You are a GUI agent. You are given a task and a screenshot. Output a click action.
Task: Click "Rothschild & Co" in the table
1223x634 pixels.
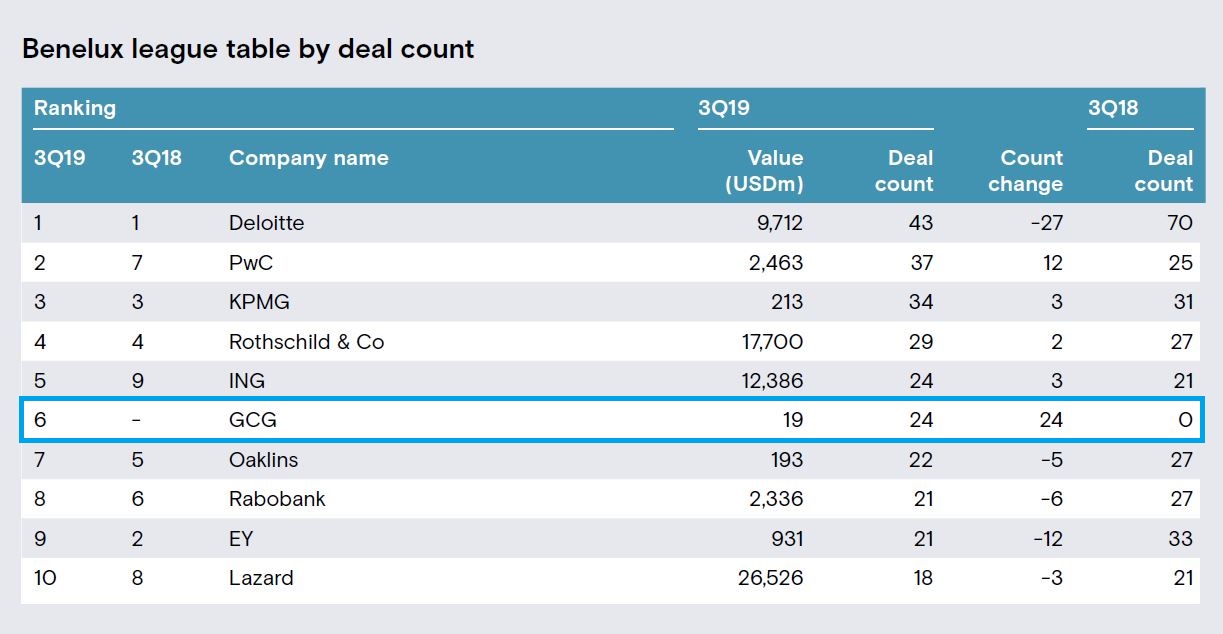coord(307,342)
